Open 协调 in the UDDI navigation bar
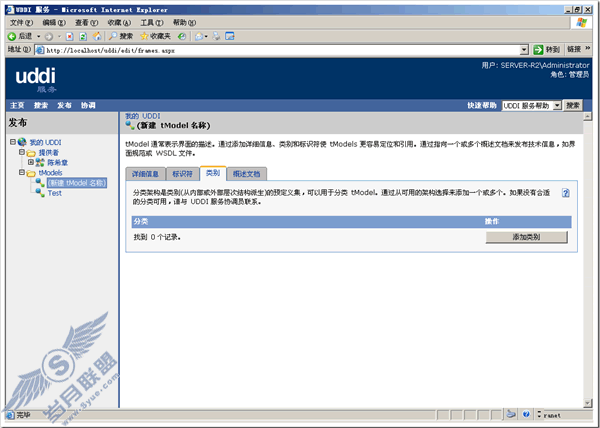Image resolution: width=600 pixels, height=428 pixels. (88, 105)
